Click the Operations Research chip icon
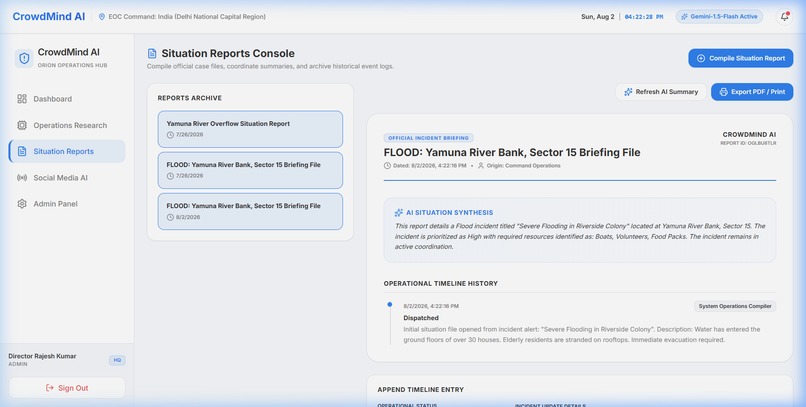The image size is (806, 407). coord(22,125)
